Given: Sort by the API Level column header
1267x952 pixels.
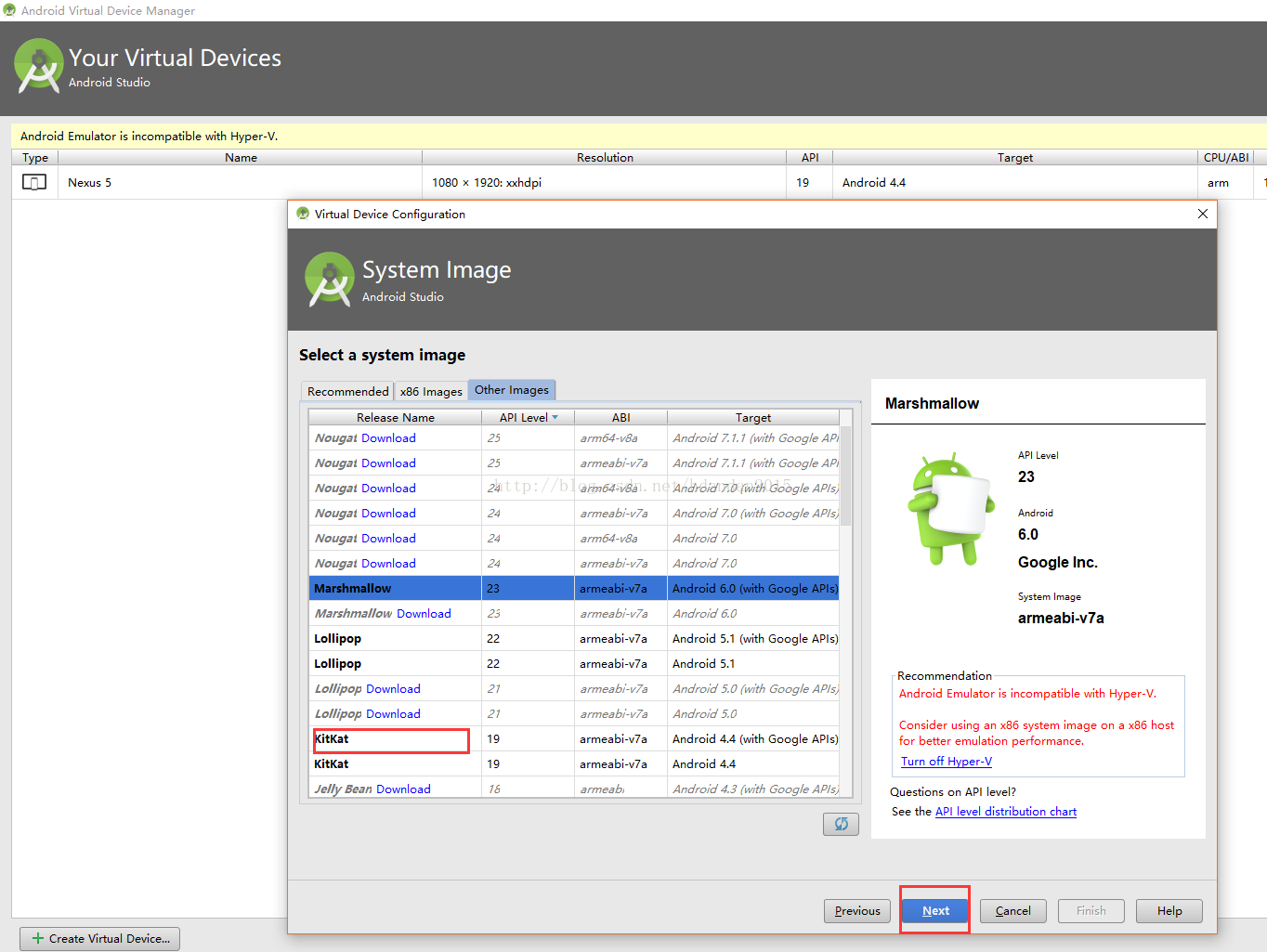Looking at the screenshot, I should [528, 417].
